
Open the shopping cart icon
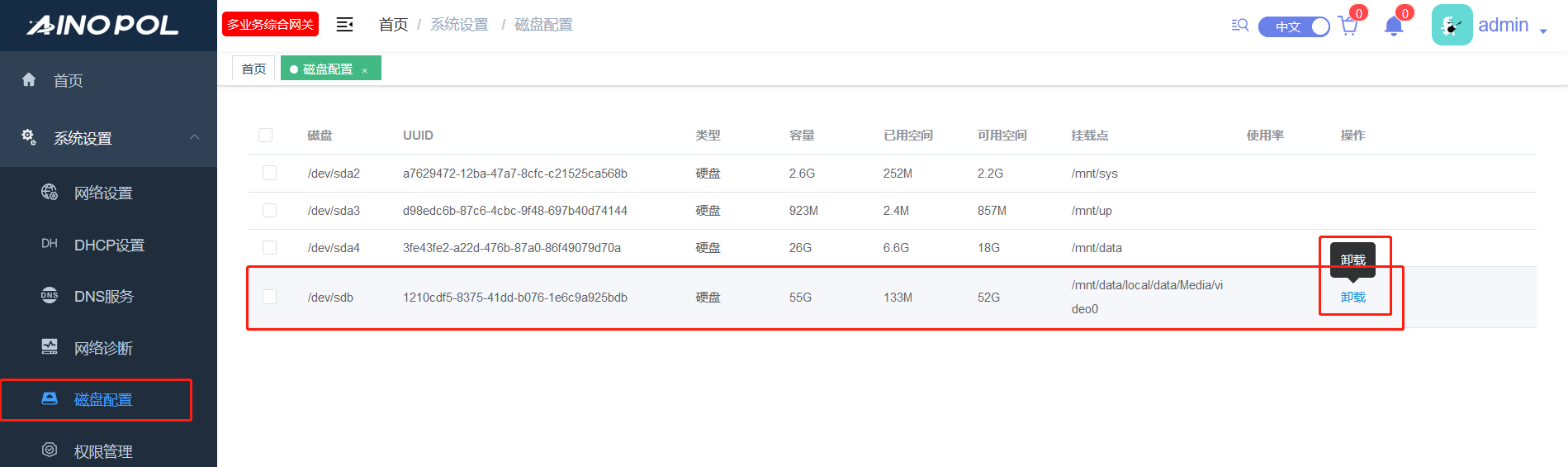point(1348,26)
